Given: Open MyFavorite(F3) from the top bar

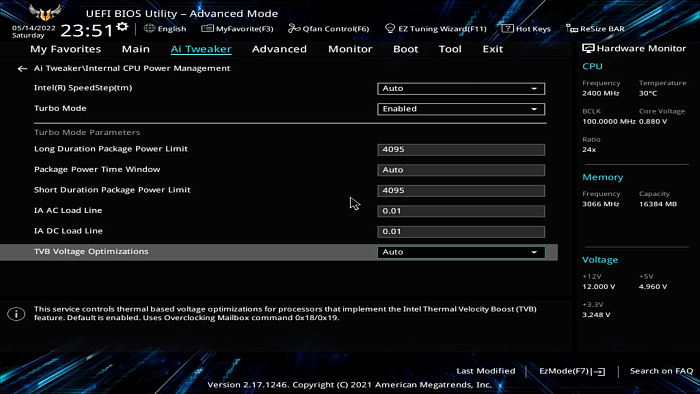Looking at the screenshot, I should point(237,29).
